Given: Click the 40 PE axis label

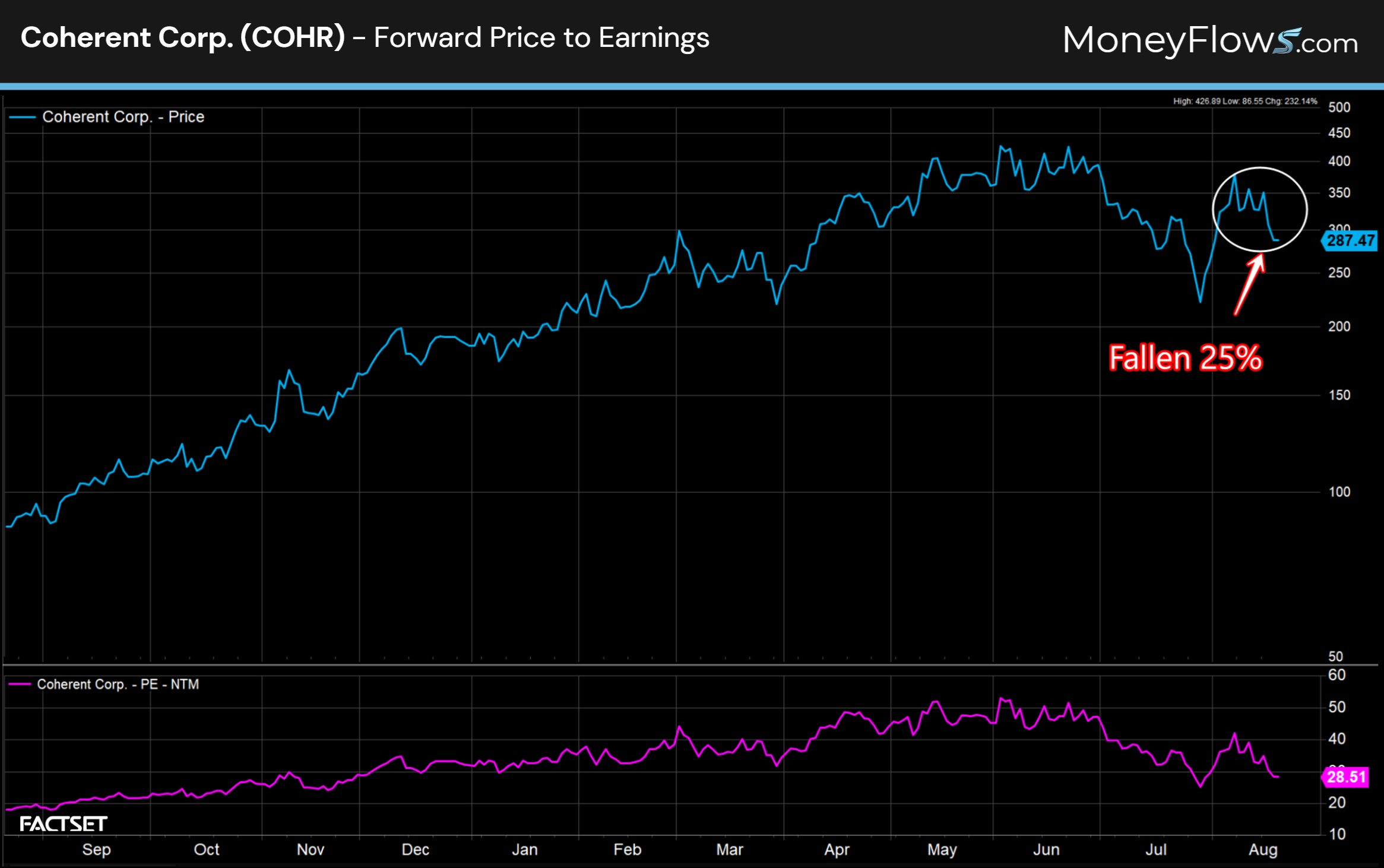Looking at the screenshot, I should click(1337, 739).
